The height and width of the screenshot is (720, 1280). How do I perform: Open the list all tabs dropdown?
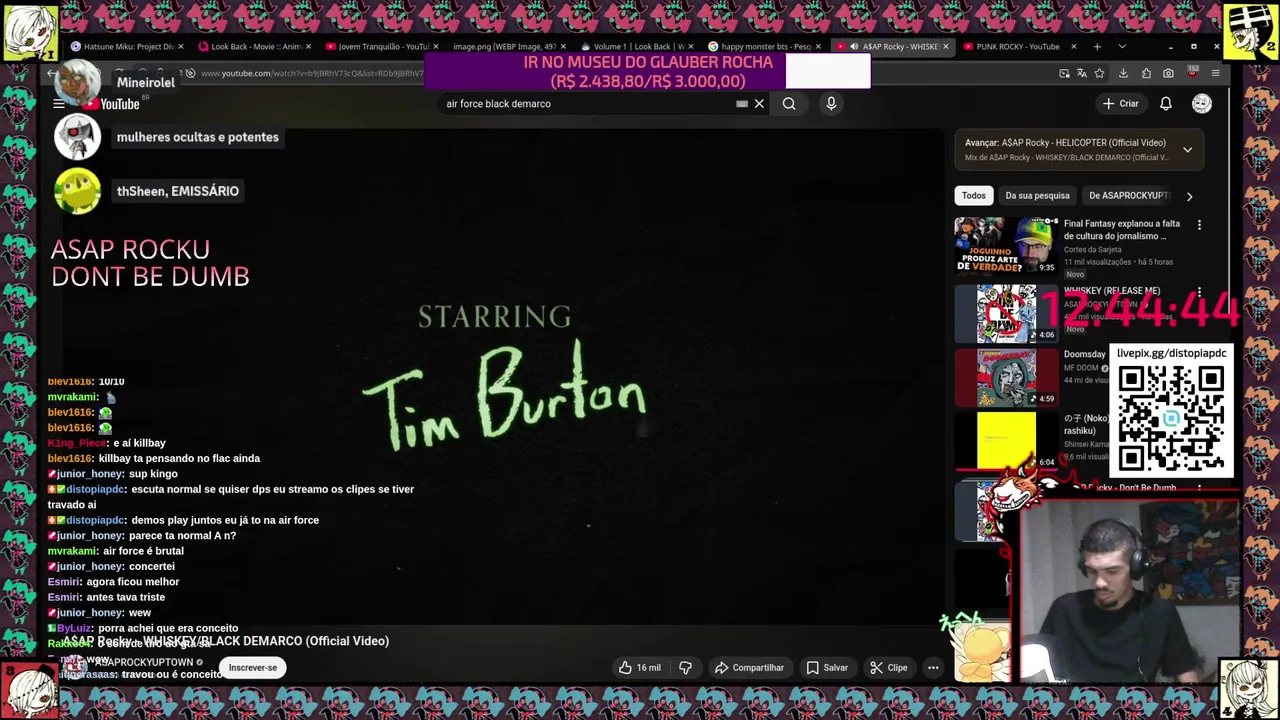[x=1122, y=46]
